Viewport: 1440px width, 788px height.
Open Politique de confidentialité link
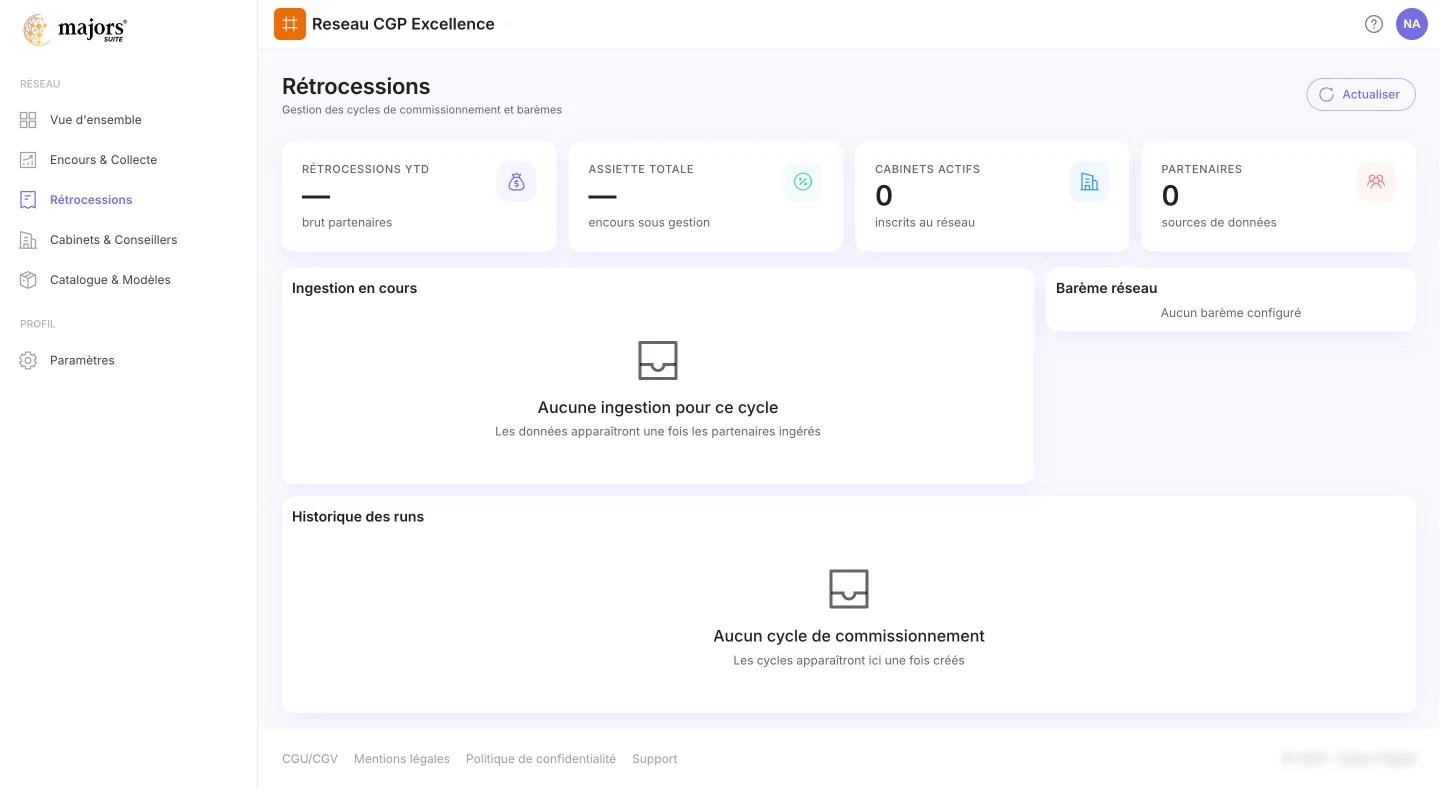click(x=541, y=759)
